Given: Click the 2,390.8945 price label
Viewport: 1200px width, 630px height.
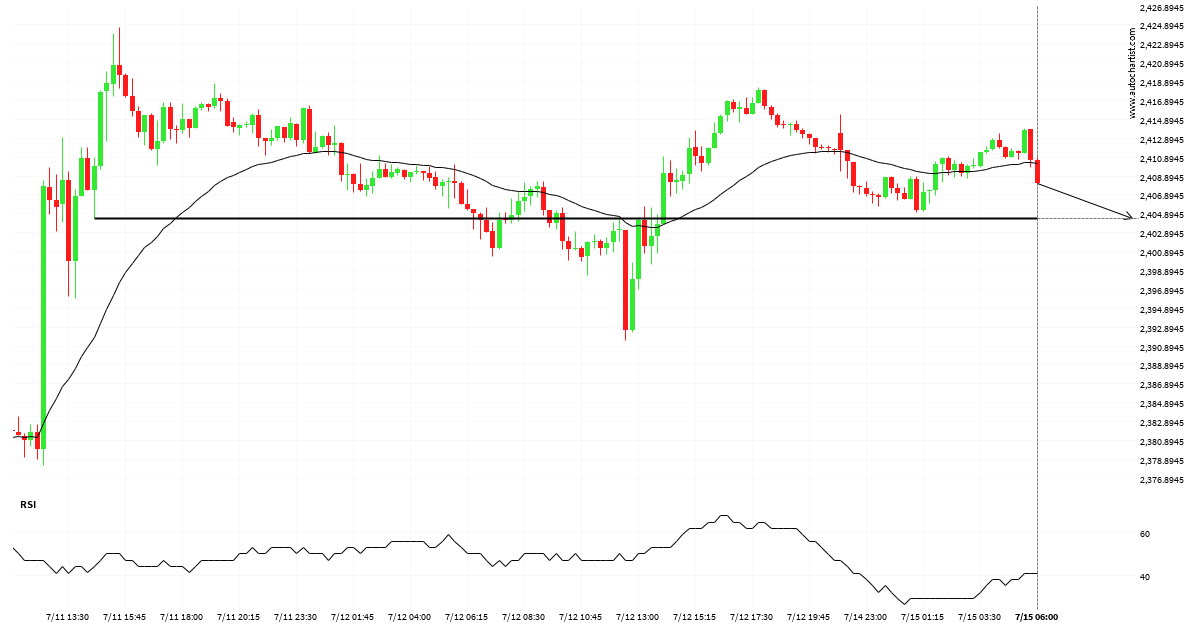Looking at the screenshot, I should tap(1161, 349).
